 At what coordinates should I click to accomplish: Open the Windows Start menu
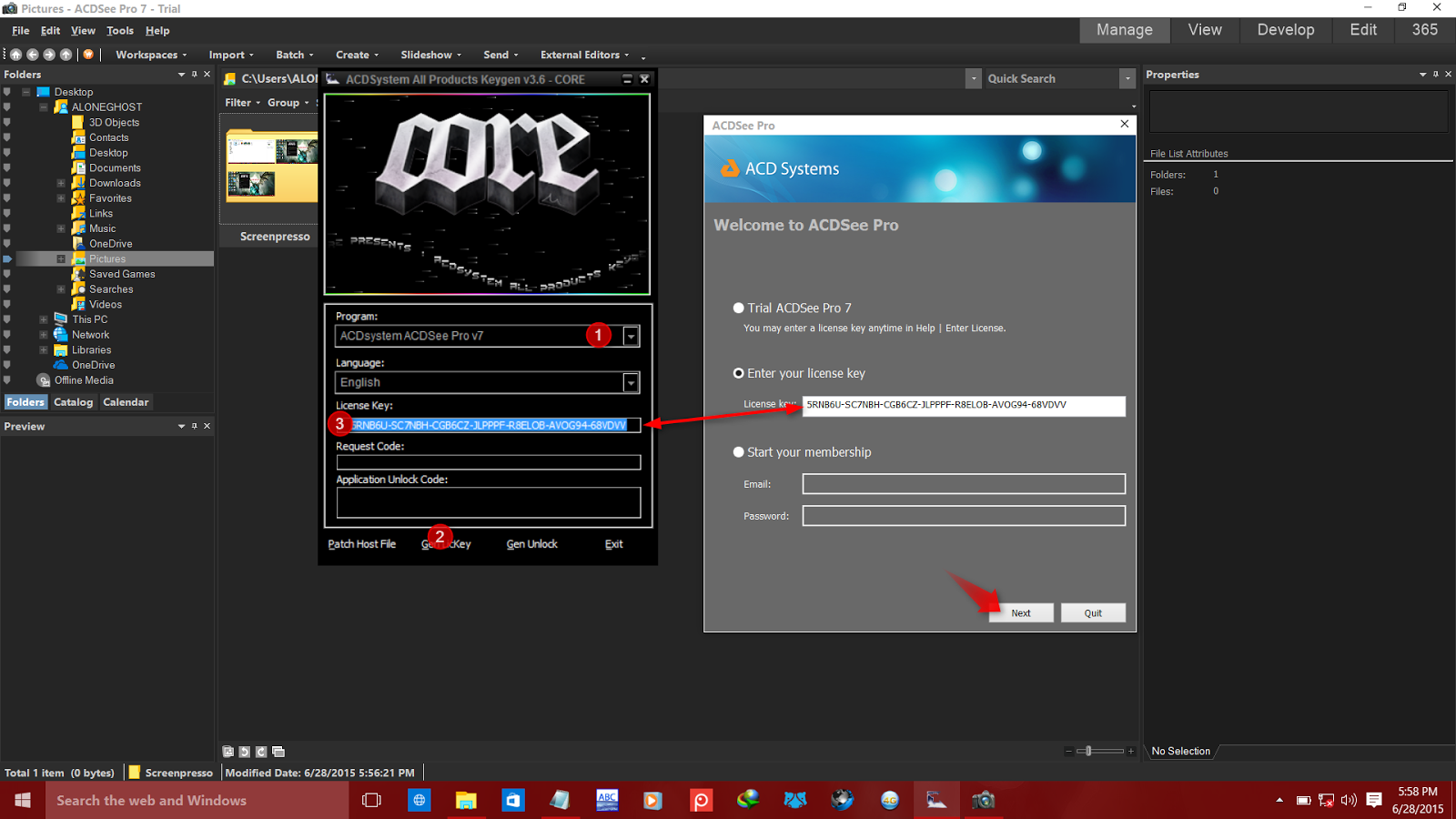click(x=23, y=800)
